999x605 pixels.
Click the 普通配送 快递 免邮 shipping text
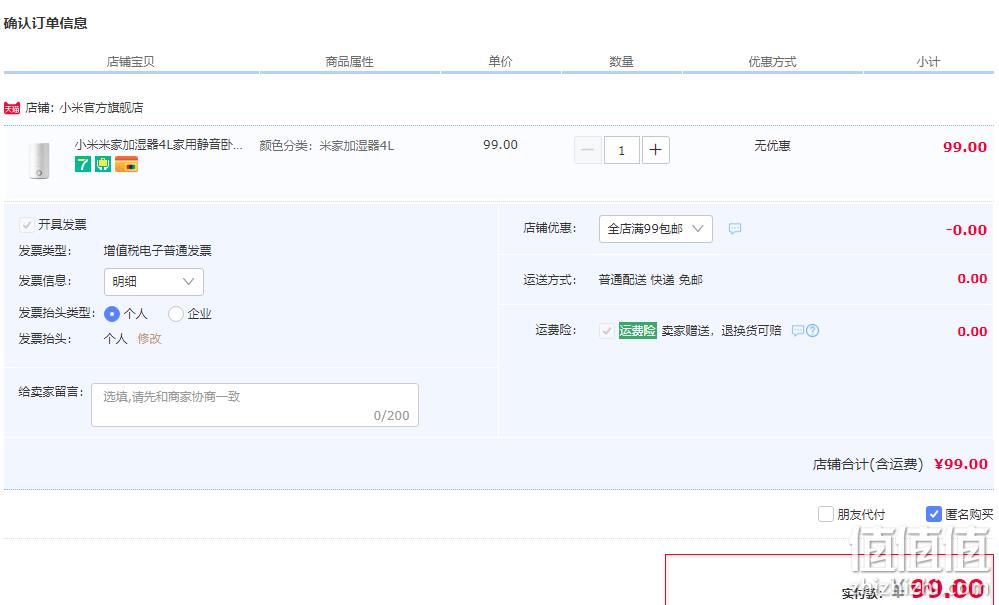tap(650, 280)
